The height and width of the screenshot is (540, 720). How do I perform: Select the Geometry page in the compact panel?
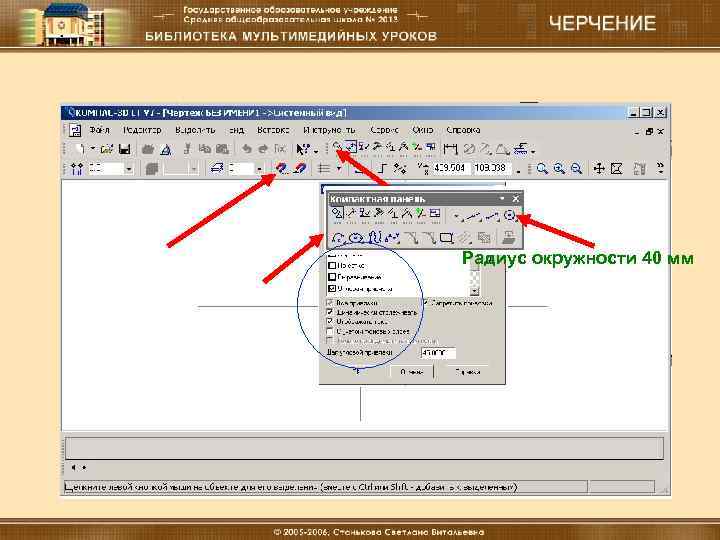338,214
